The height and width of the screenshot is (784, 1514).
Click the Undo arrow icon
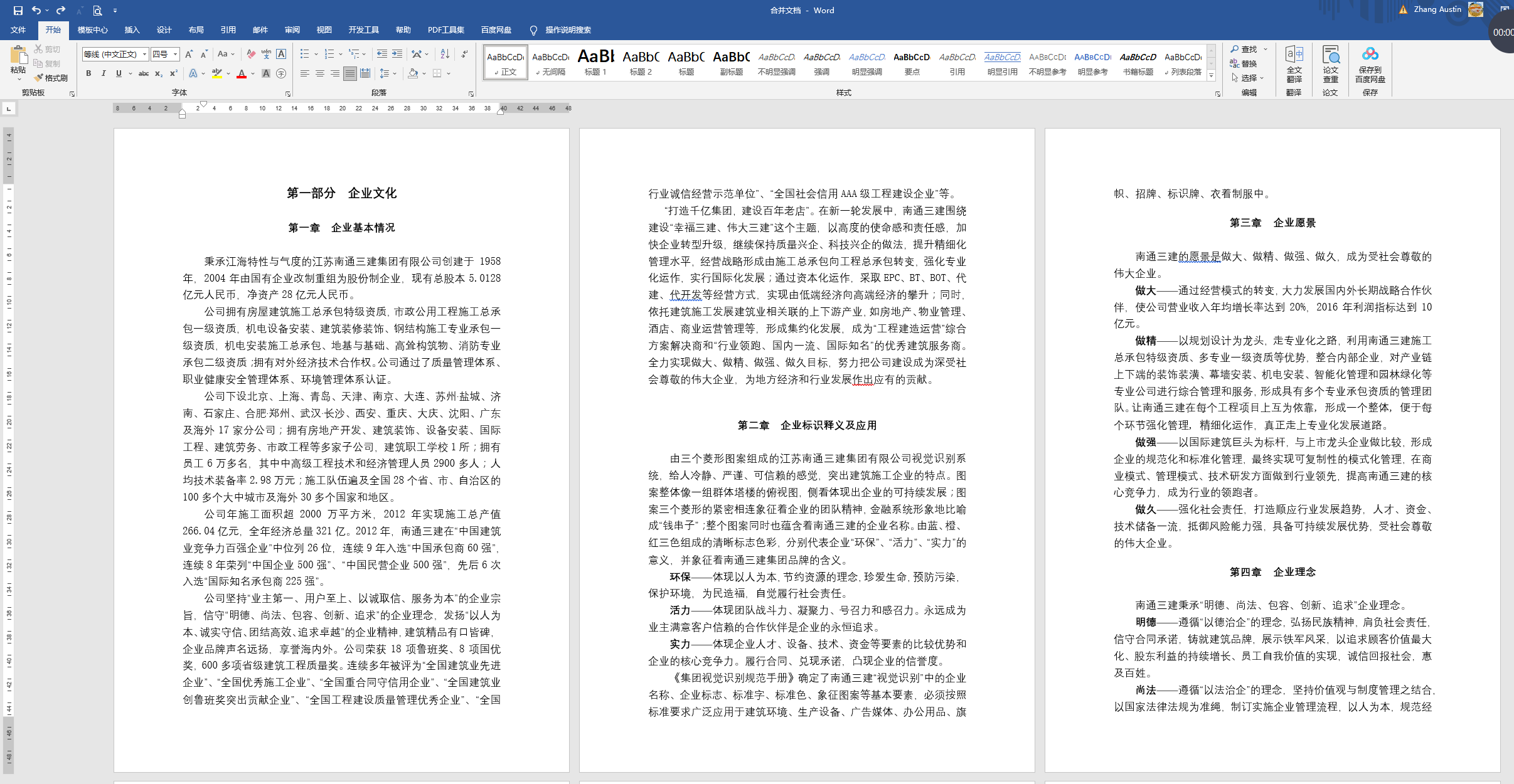point(36,10)
